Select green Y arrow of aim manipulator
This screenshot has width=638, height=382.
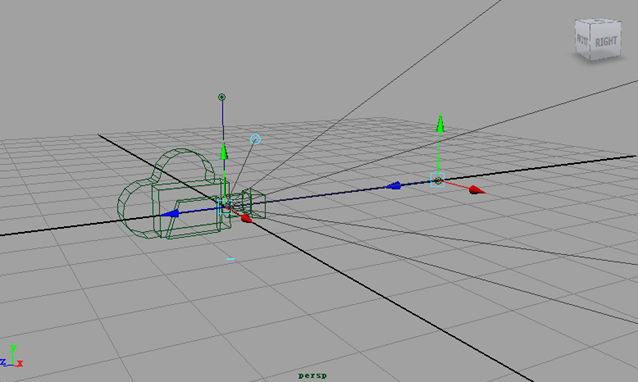coord(440,124)
